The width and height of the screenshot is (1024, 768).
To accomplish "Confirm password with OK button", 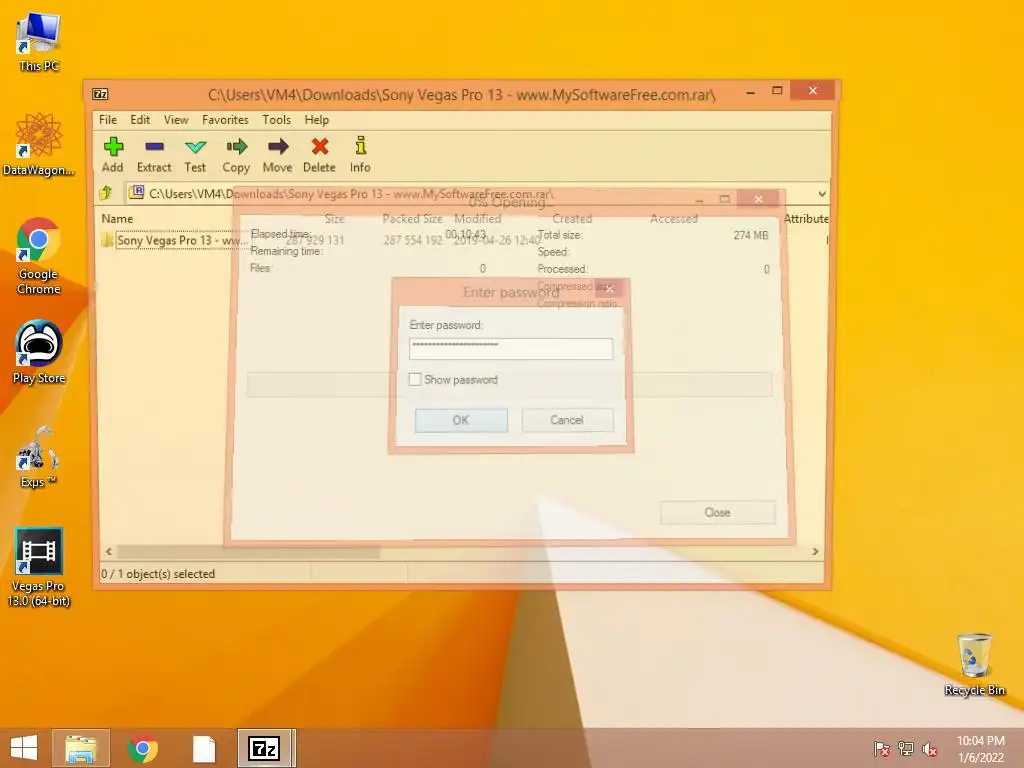I will coord(461,420).
